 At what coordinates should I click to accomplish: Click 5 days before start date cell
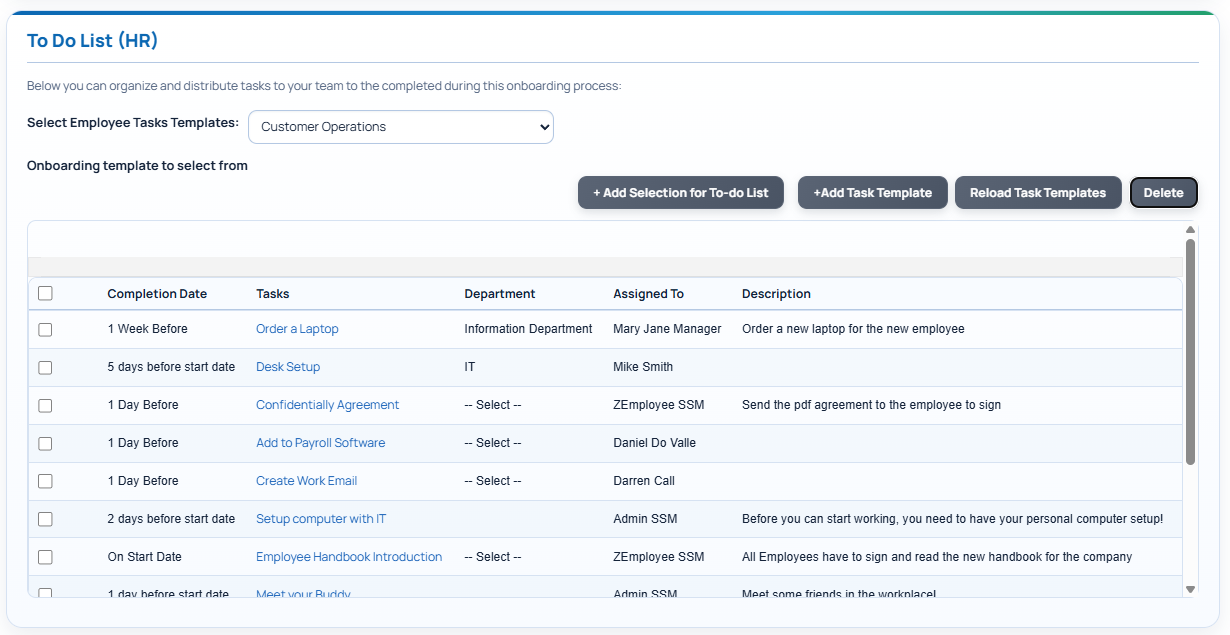[x=171, y=367]
